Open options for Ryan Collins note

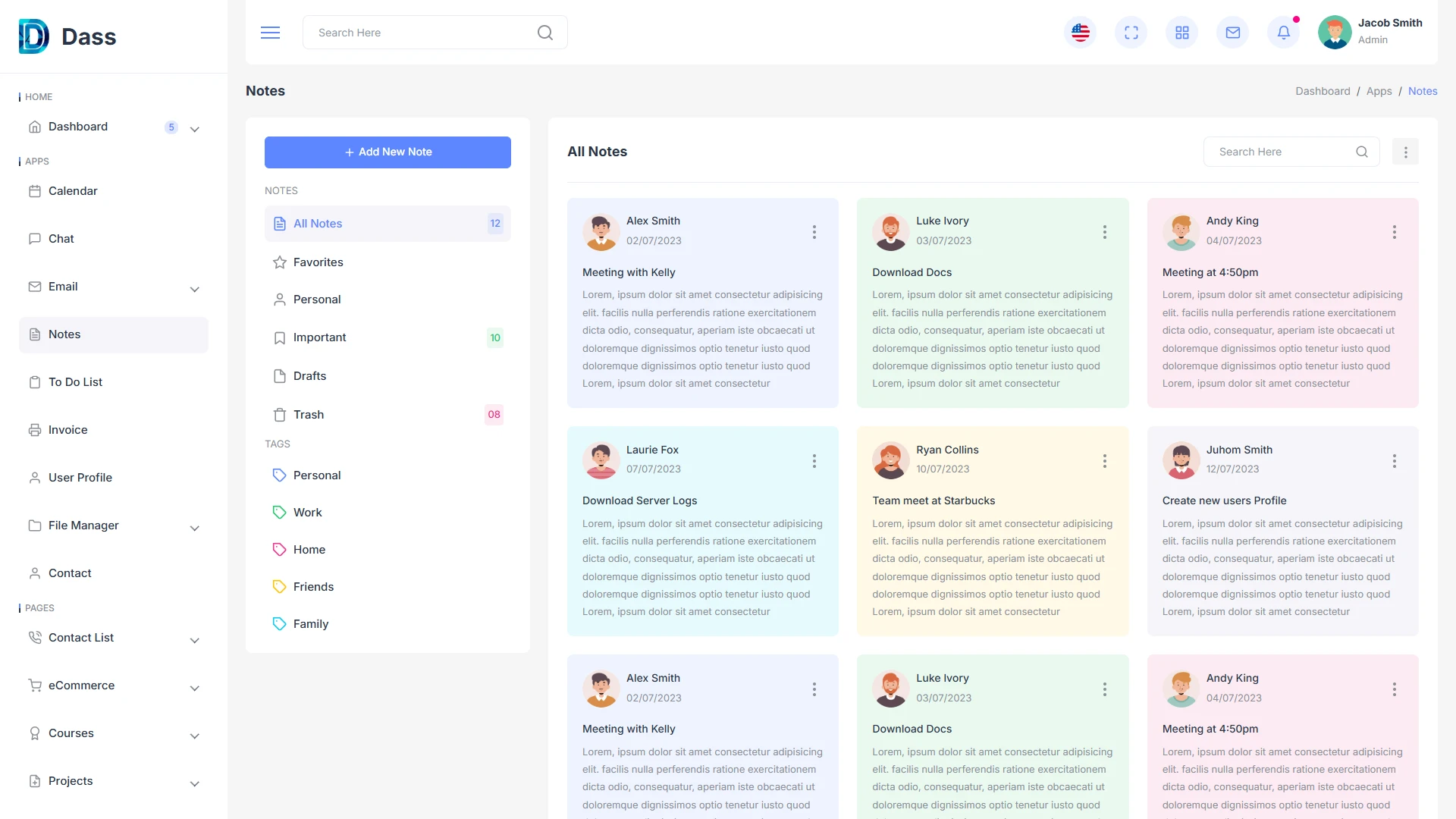[1105, 461]
